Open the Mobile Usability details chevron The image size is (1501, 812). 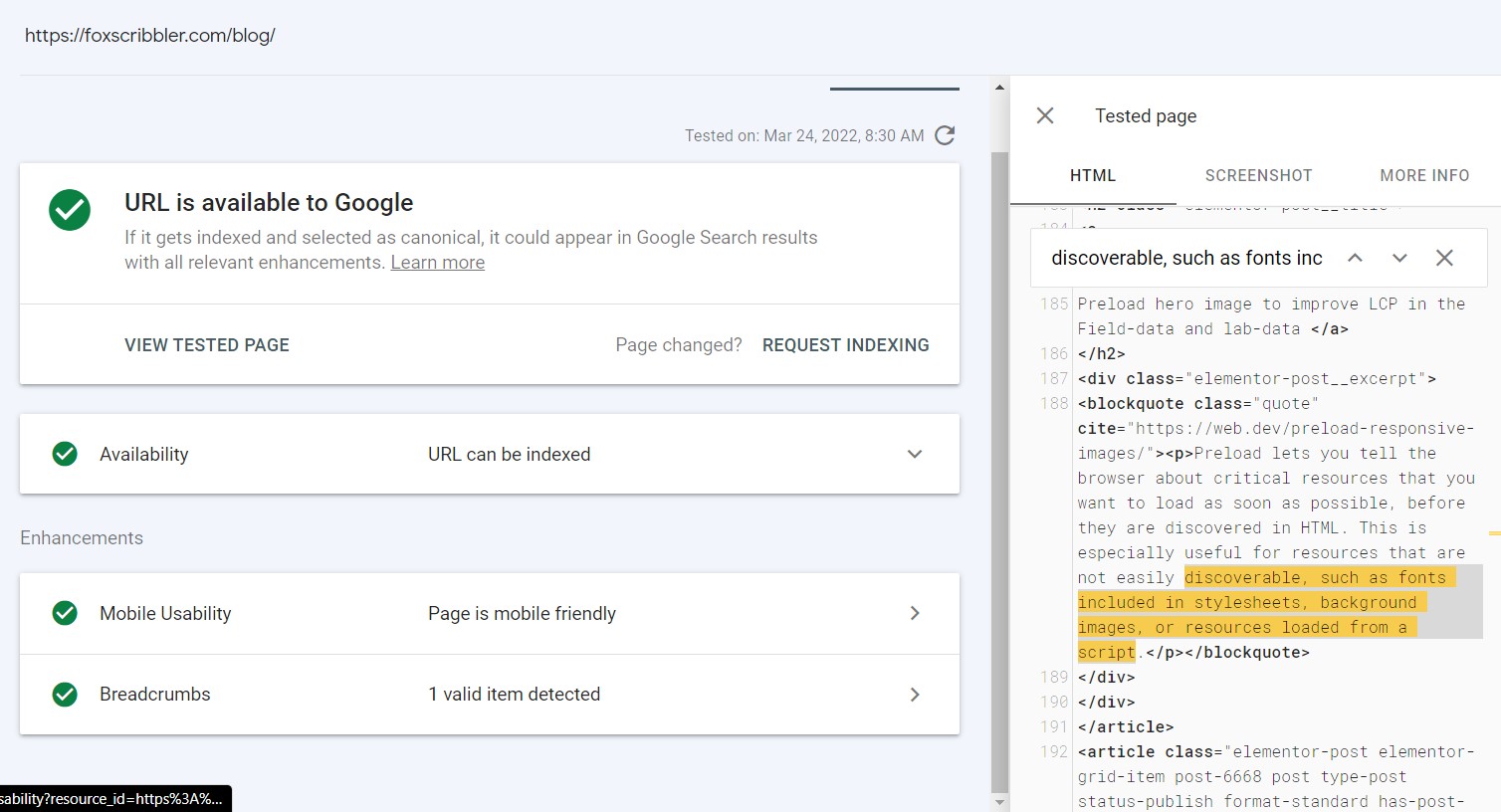click(x=914, y=613)
